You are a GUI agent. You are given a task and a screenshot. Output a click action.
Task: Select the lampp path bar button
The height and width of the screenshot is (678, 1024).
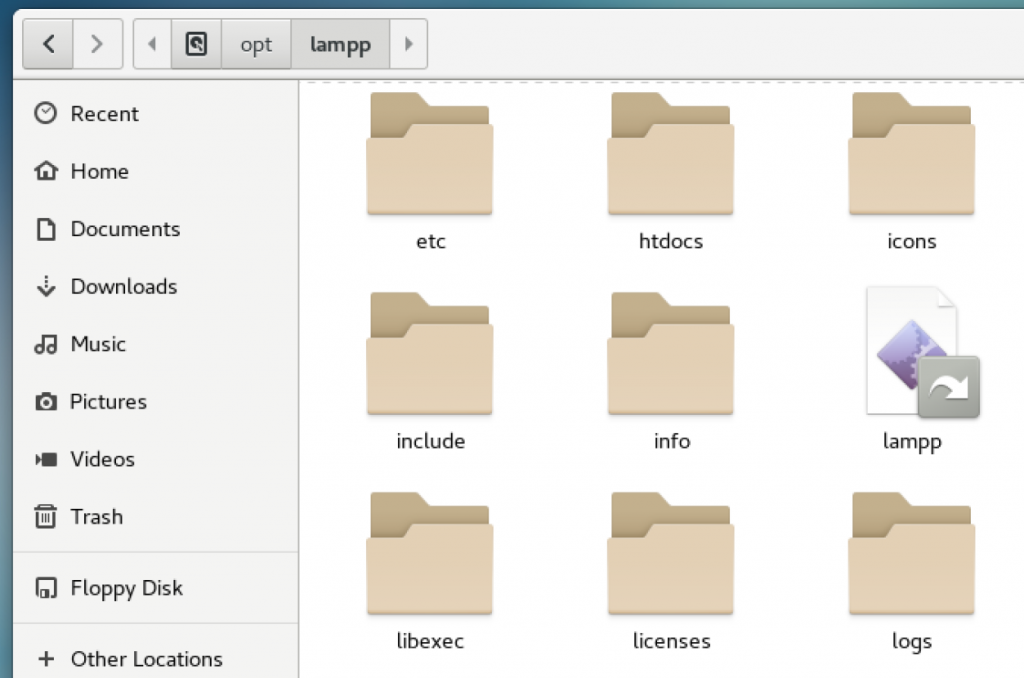tap(340, 45)
